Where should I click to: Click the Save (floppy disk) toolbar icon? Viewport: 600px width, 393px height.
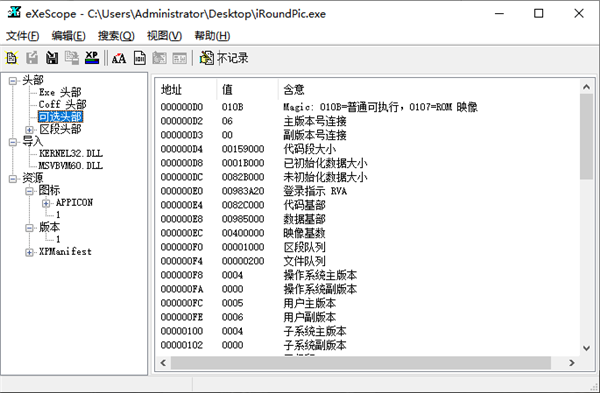tap(52, 58)
